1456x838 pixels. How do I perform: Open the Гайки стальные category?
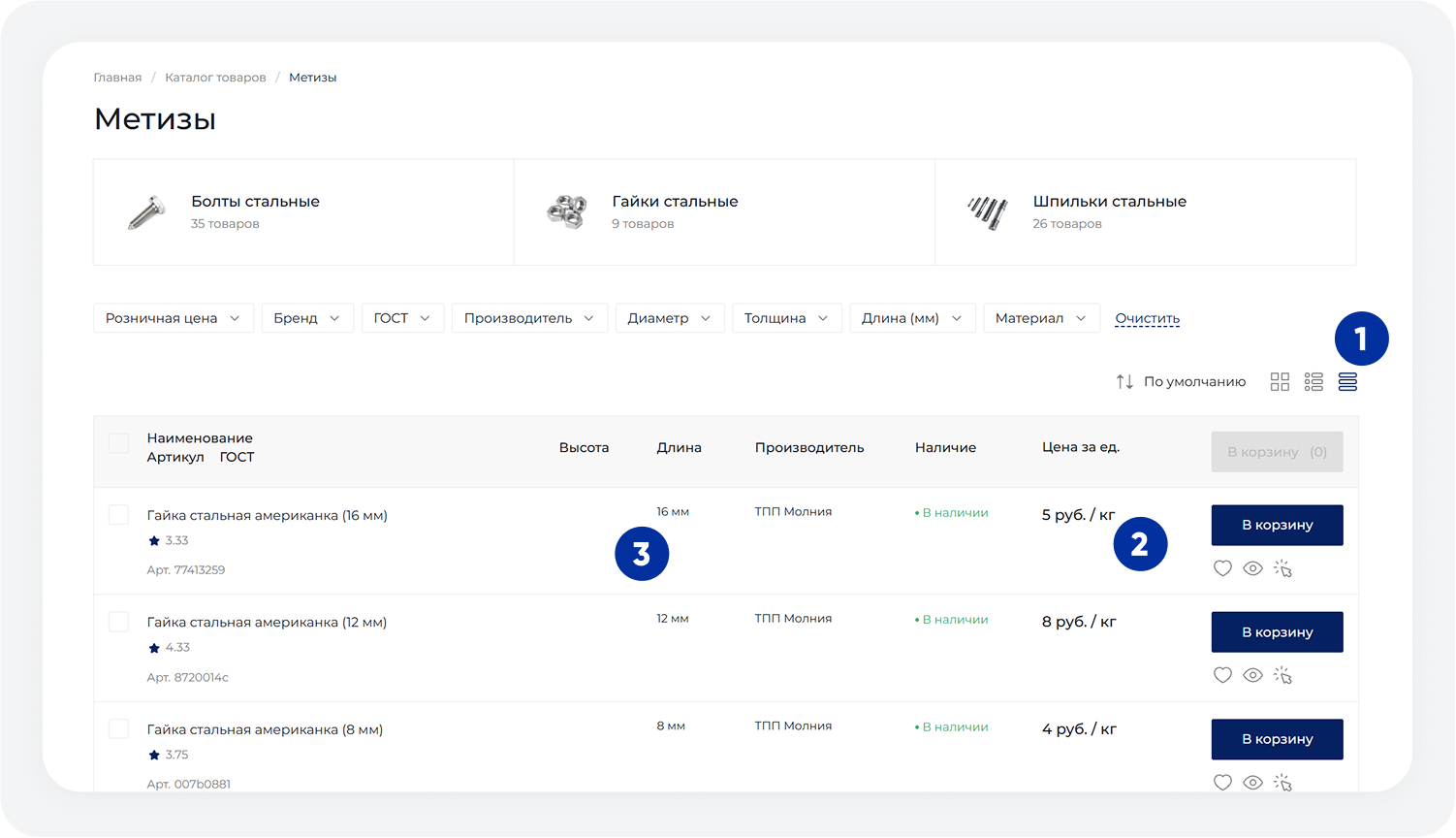click(724, 212)
